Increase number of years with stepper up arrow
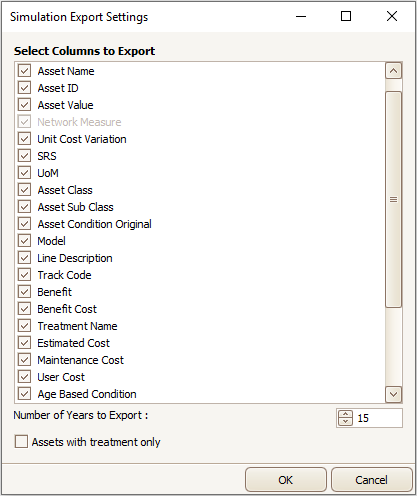 pos(345,414)
